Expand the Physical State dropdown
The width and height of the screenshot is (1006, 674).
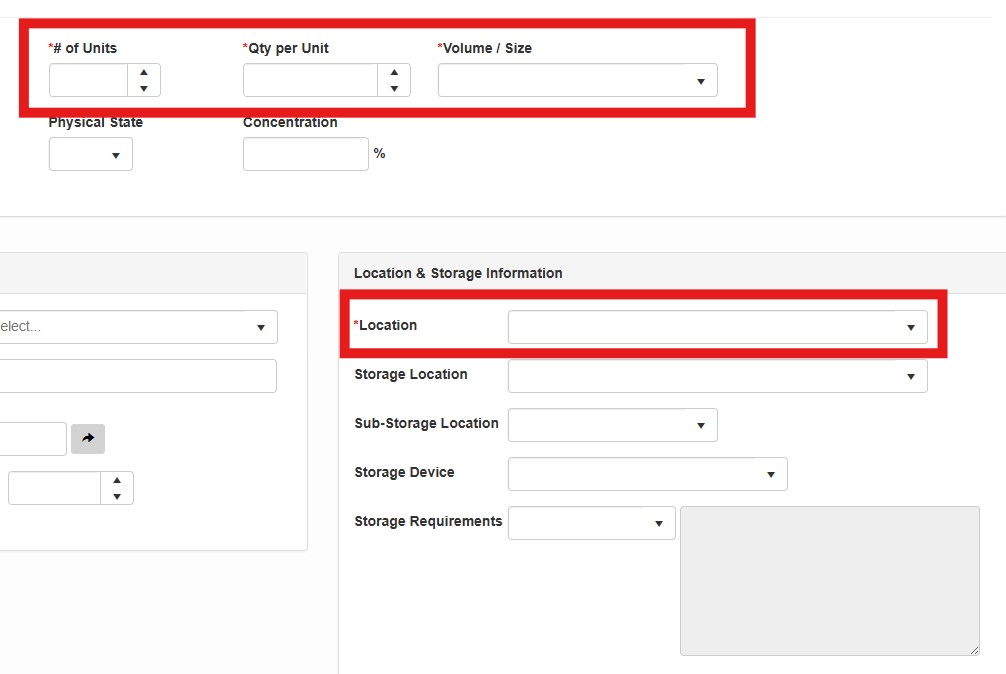pos(91,155)
